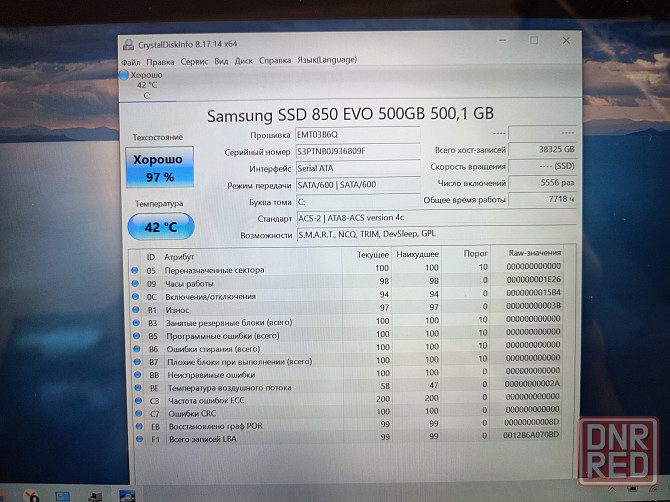The height and width of the screenshot is (502, 670).
Task: Click the CrystalDiskInfo title bar app icon
Action: coord(128,44)
